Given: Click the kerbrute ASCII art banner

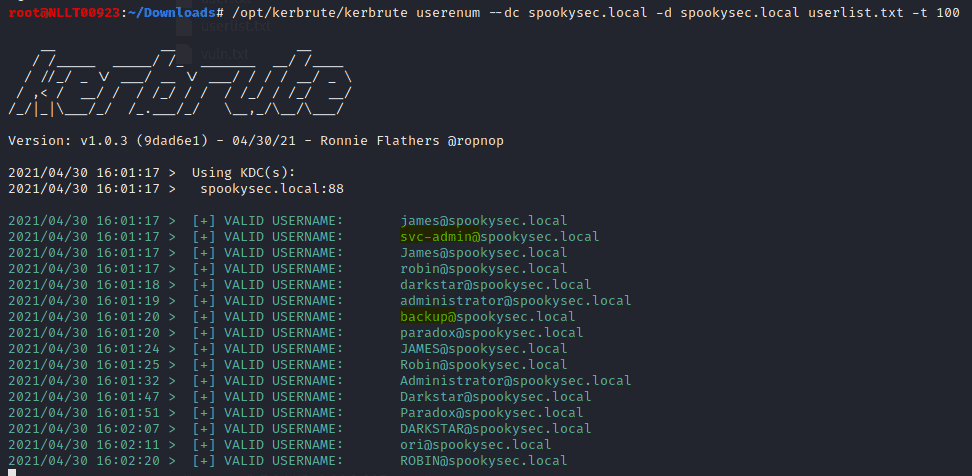Looking at the screenshot, I should (180, 81).
